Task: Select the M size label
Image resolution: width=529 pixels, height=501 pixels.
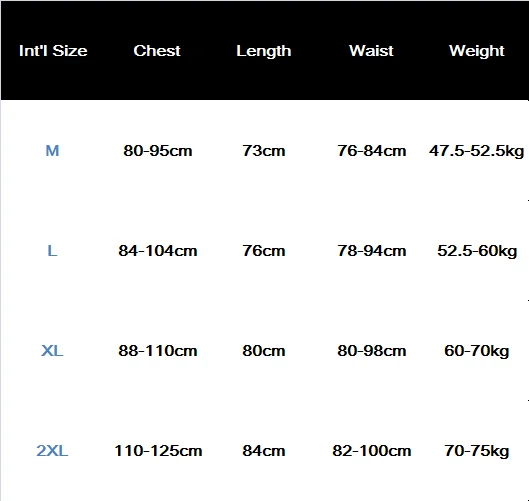Action: point(52,151)
